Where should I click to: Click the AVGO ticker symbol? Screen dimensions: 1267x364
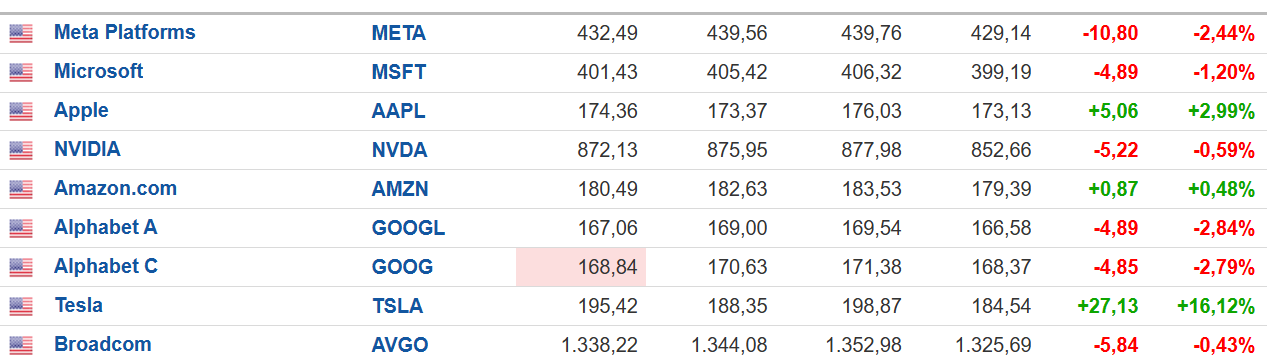coord(399,345)
